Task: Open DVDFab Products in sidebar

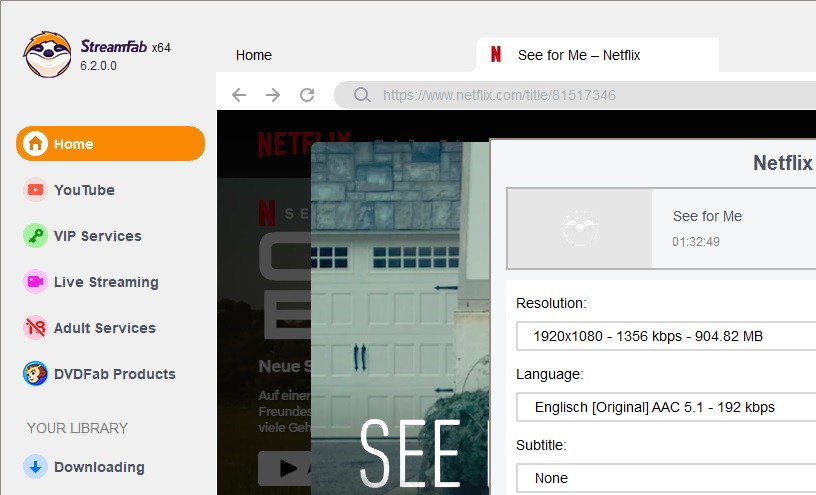Action: 110,374
